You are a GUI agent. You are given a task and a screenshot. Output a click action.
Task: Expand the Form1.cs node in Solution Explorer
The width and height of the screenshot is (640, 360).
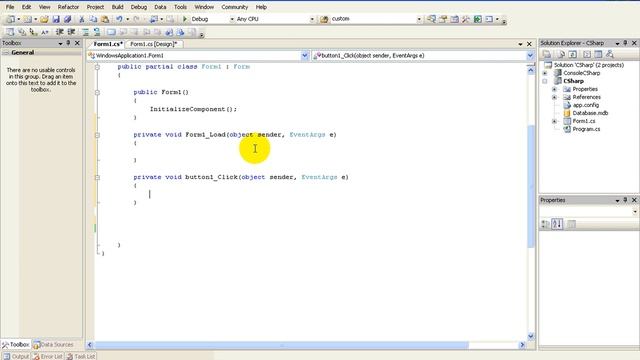click(x=554, y=121)
